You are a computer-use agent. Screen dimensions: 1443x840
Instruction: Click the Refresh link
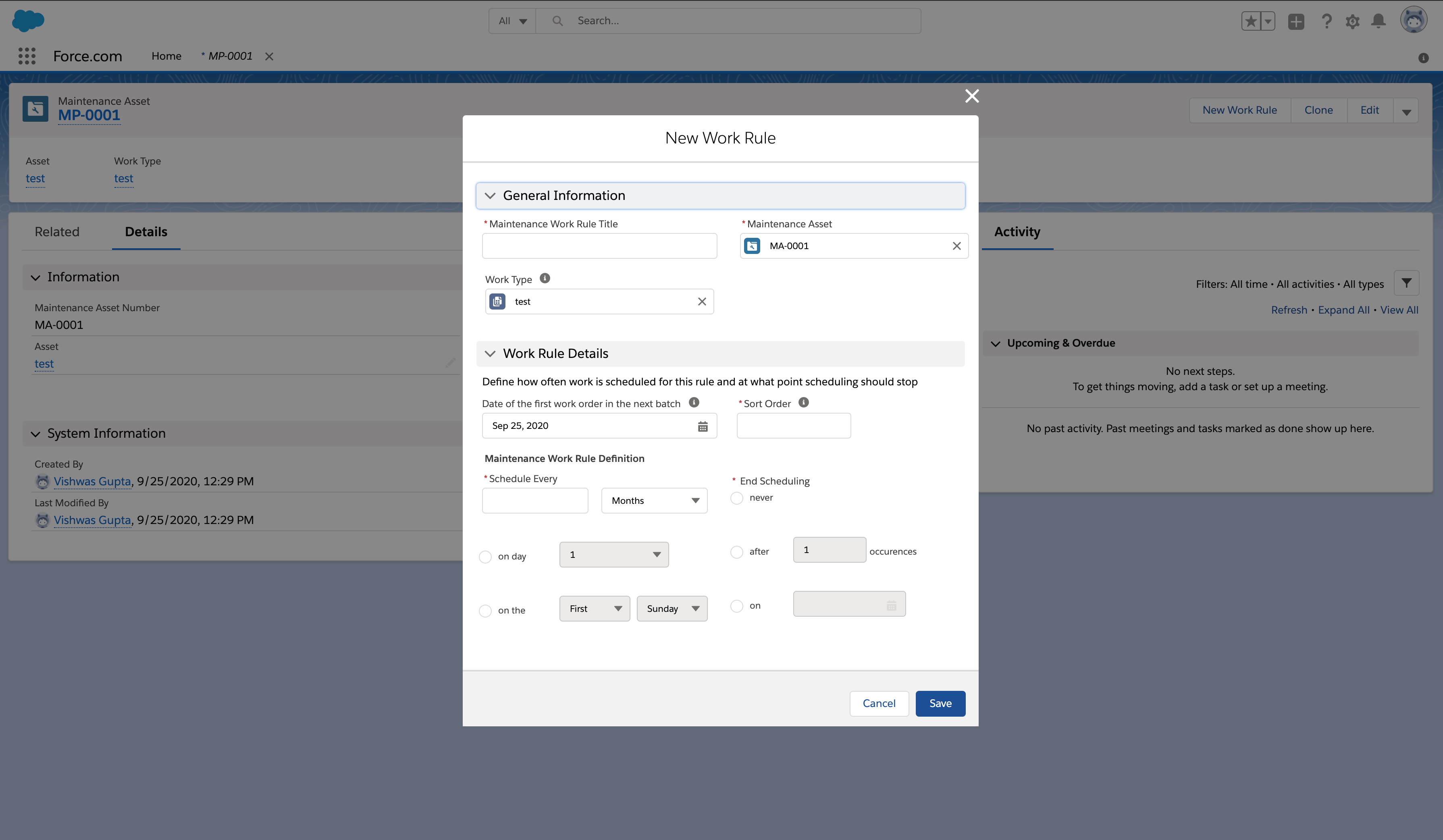point(1288,309)
